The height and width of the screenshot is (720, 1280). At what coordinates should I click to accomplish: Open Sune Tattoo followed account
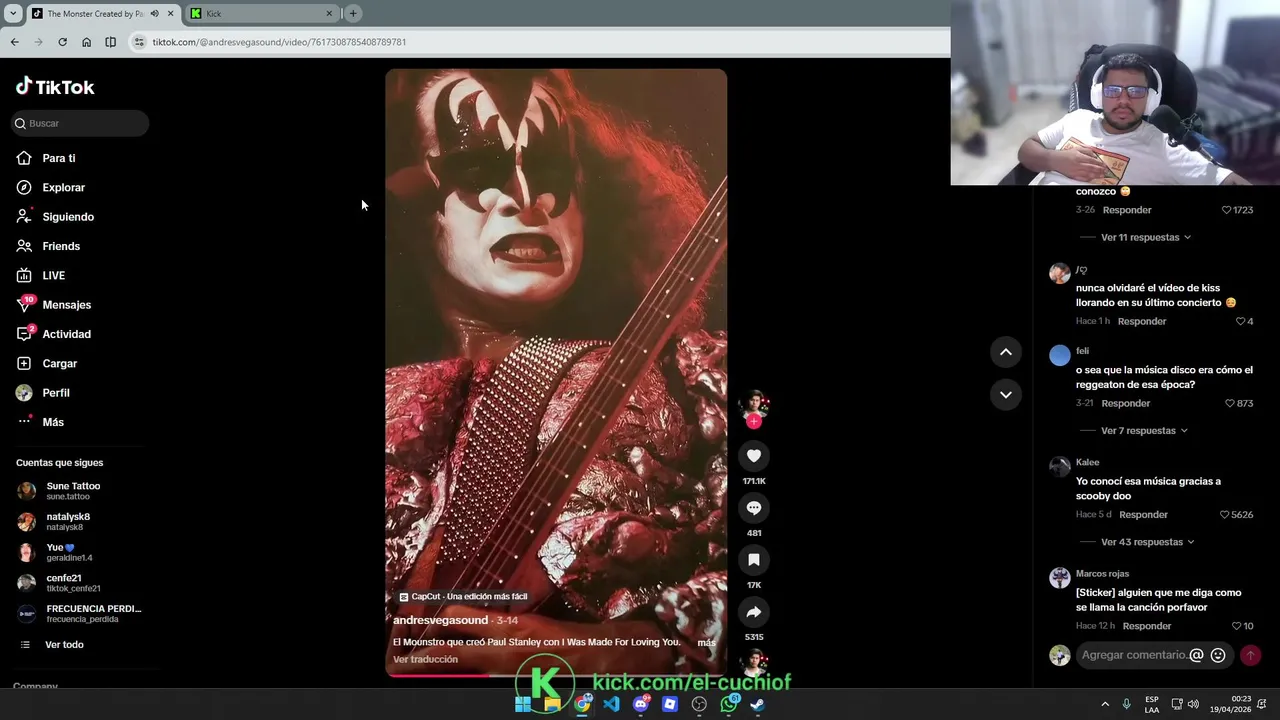(72, 491)
